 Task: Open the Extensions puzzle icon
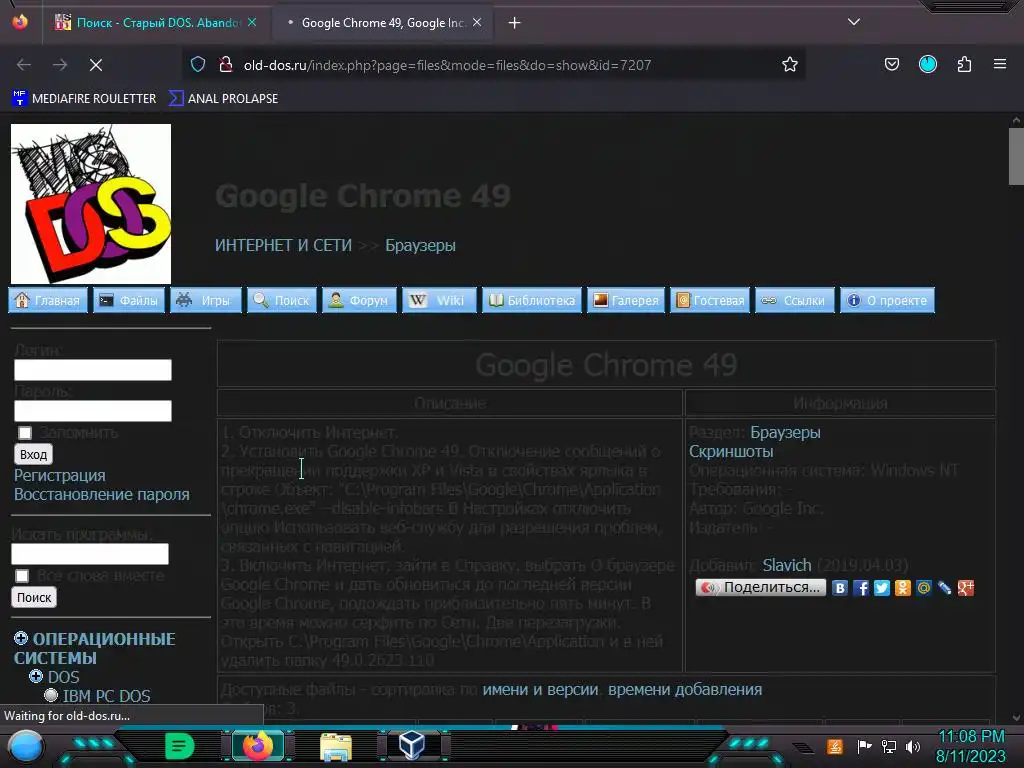pos(964,64)
